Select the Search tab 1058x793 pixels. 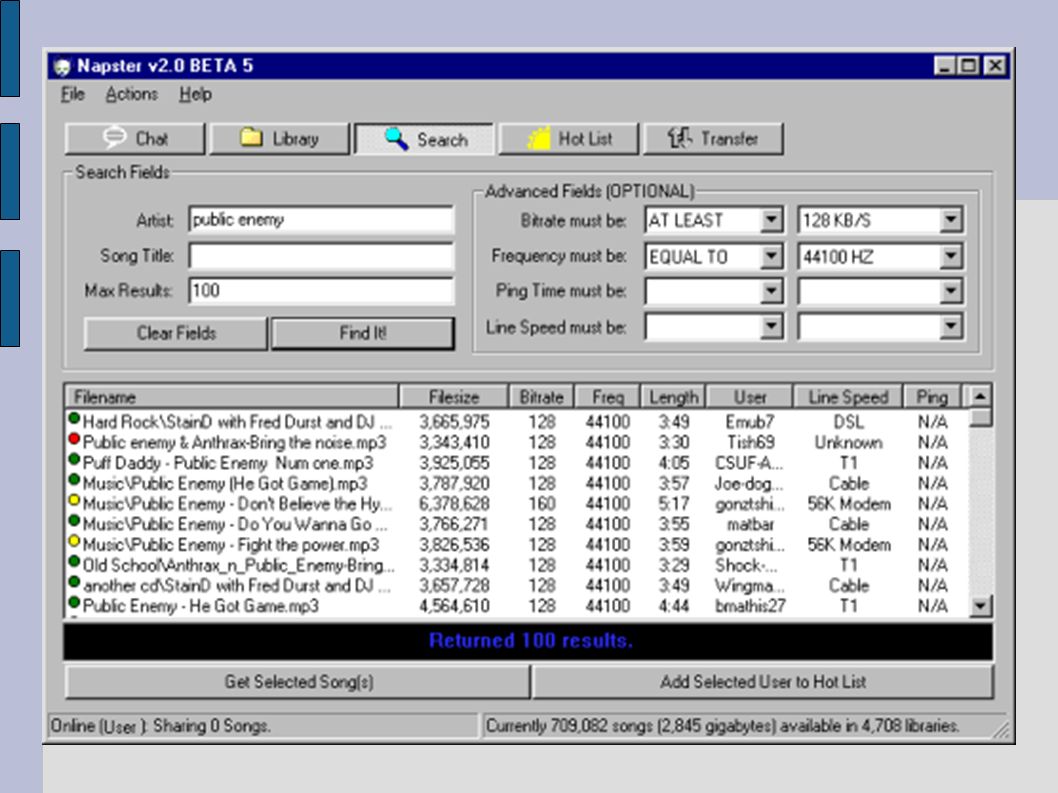pyautogui.click(x=424, y=139)
